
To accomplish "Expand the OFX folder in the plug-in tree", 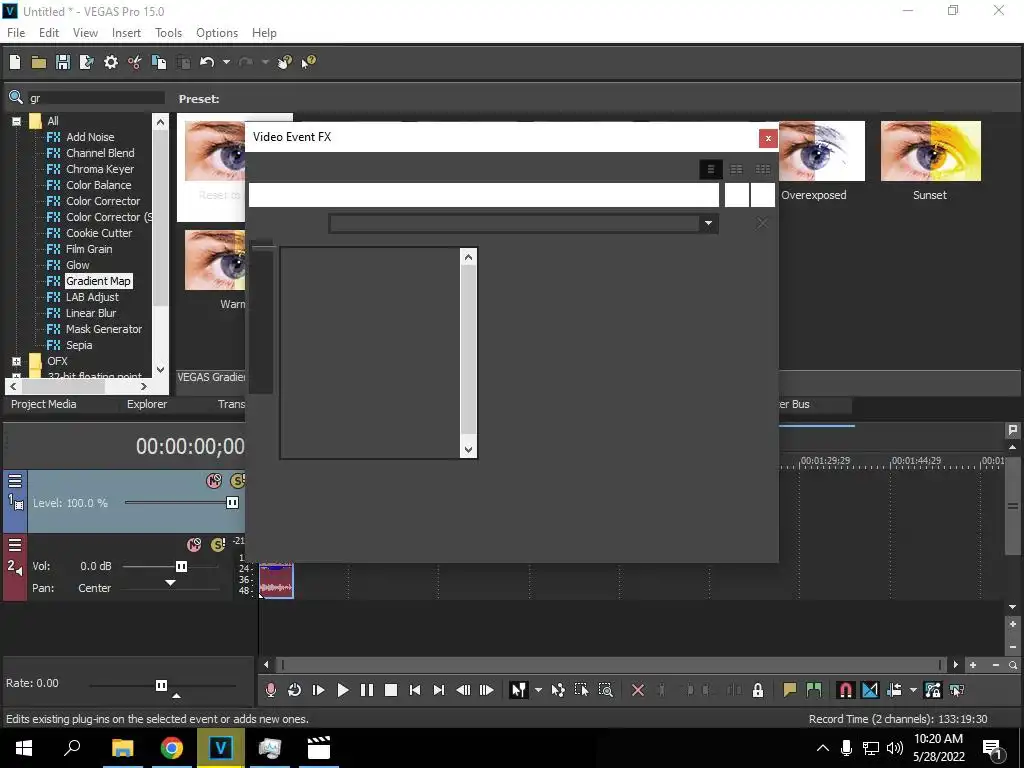I will pyautogui.click(x=16, y=361).
